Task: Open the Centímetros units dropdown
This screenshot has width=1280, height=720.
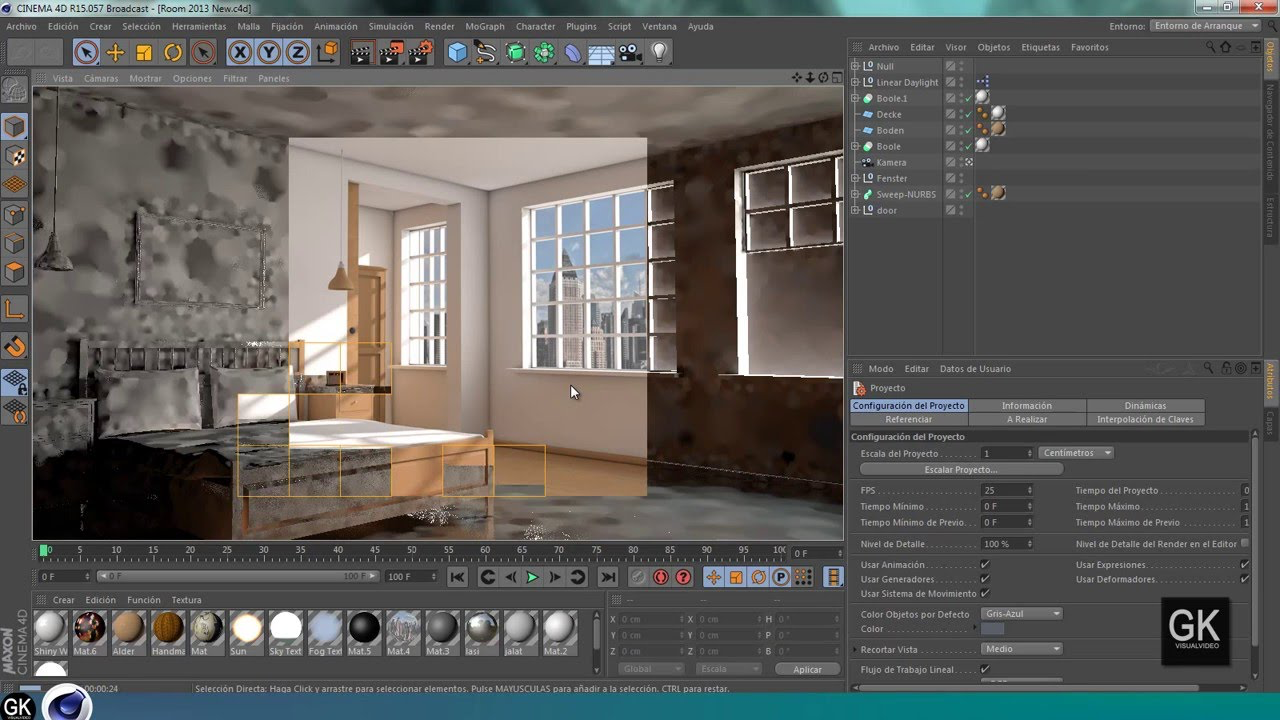Action: click(1077, 453)
